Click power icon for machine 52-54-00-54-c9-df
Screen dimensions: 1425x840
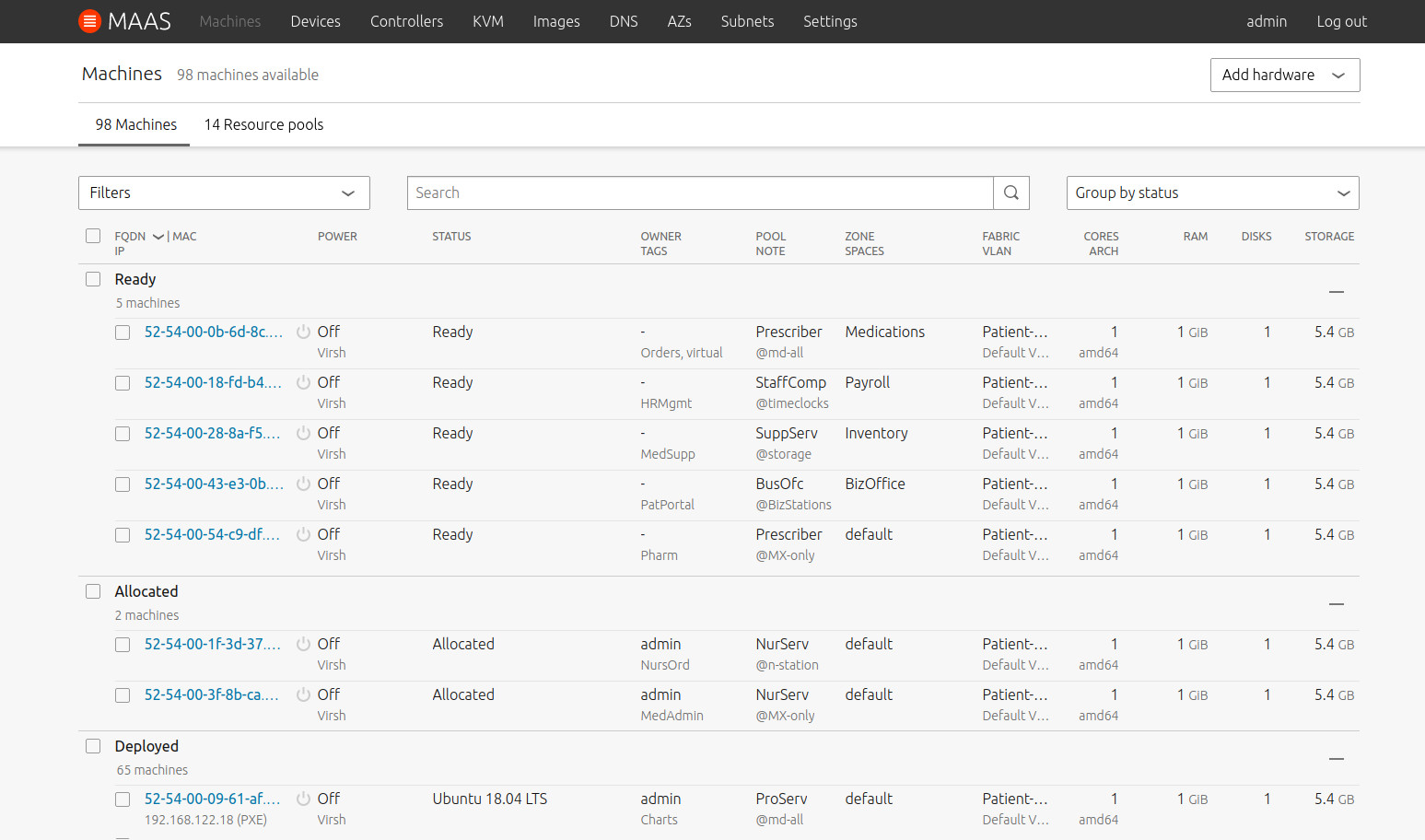coord(303,534)
